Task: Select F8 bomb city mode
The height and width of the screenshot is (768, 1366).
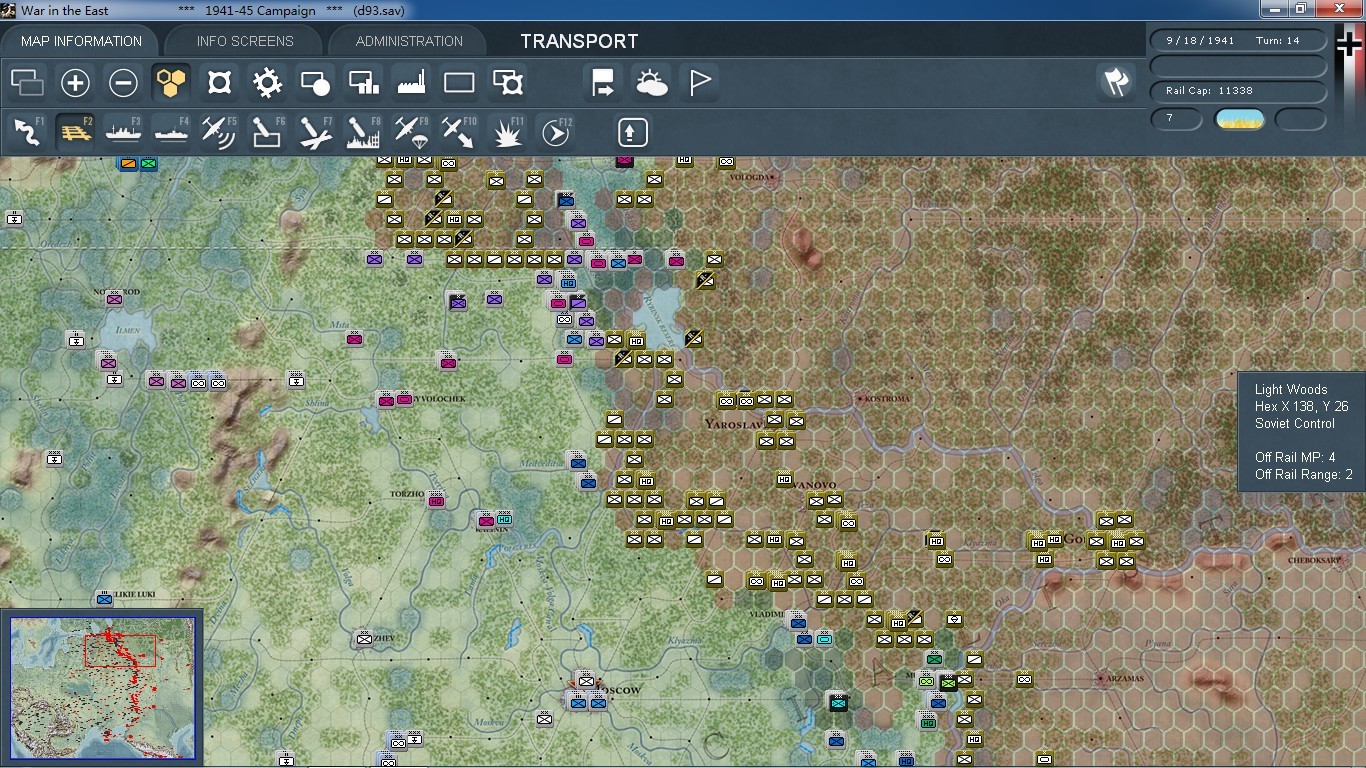Action: [x=363, y=132]
